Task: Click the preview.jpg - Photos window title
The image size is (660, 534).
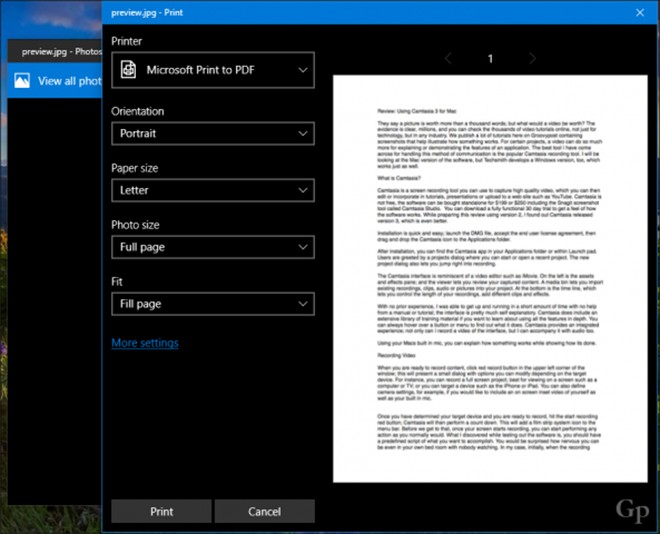Action: coord(61,52)
